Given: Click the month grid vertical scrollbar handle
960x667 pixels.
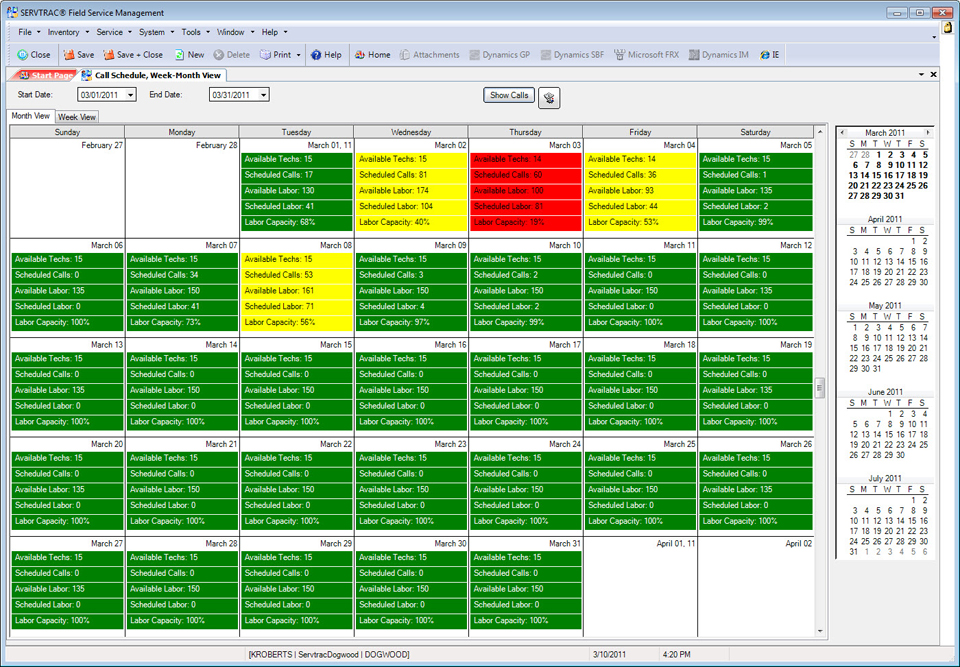Looking at the screenshot, I should tap(821, 386).
